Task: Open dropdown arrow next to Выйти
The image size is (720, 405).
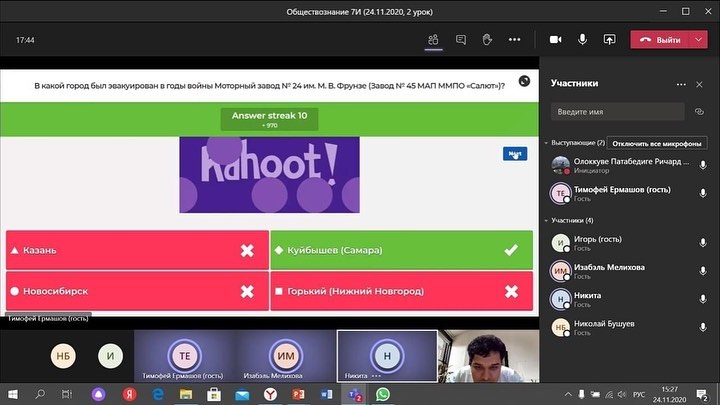Action: (x=698, y=40)
